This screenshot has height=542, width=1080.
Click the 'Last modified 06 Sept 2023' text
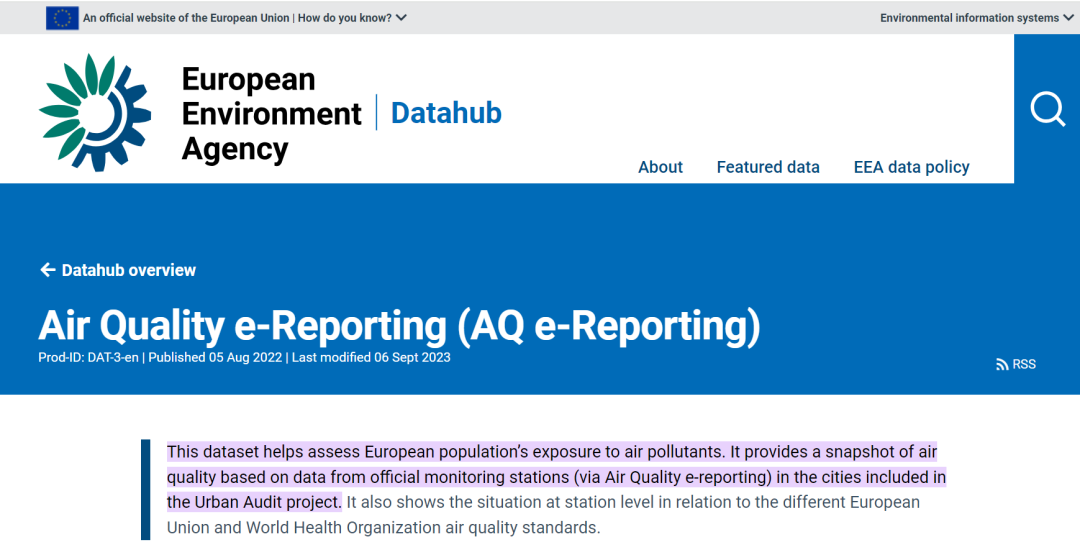point(371,357)
